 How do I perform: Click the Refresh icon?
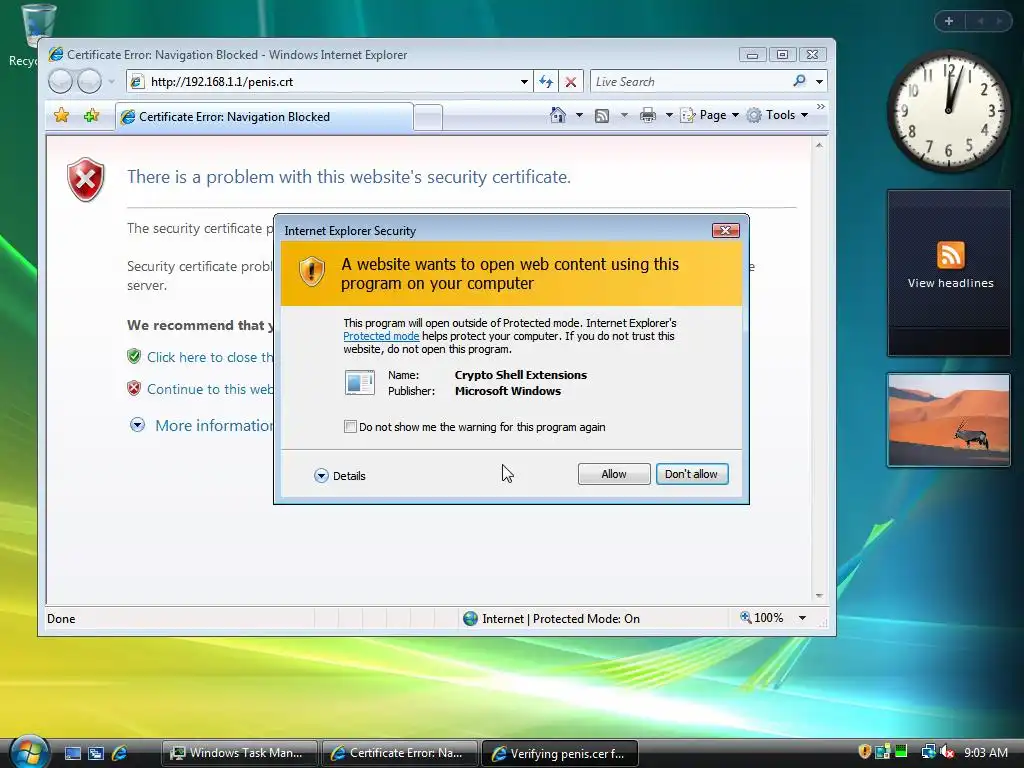(x=546, y=82)
